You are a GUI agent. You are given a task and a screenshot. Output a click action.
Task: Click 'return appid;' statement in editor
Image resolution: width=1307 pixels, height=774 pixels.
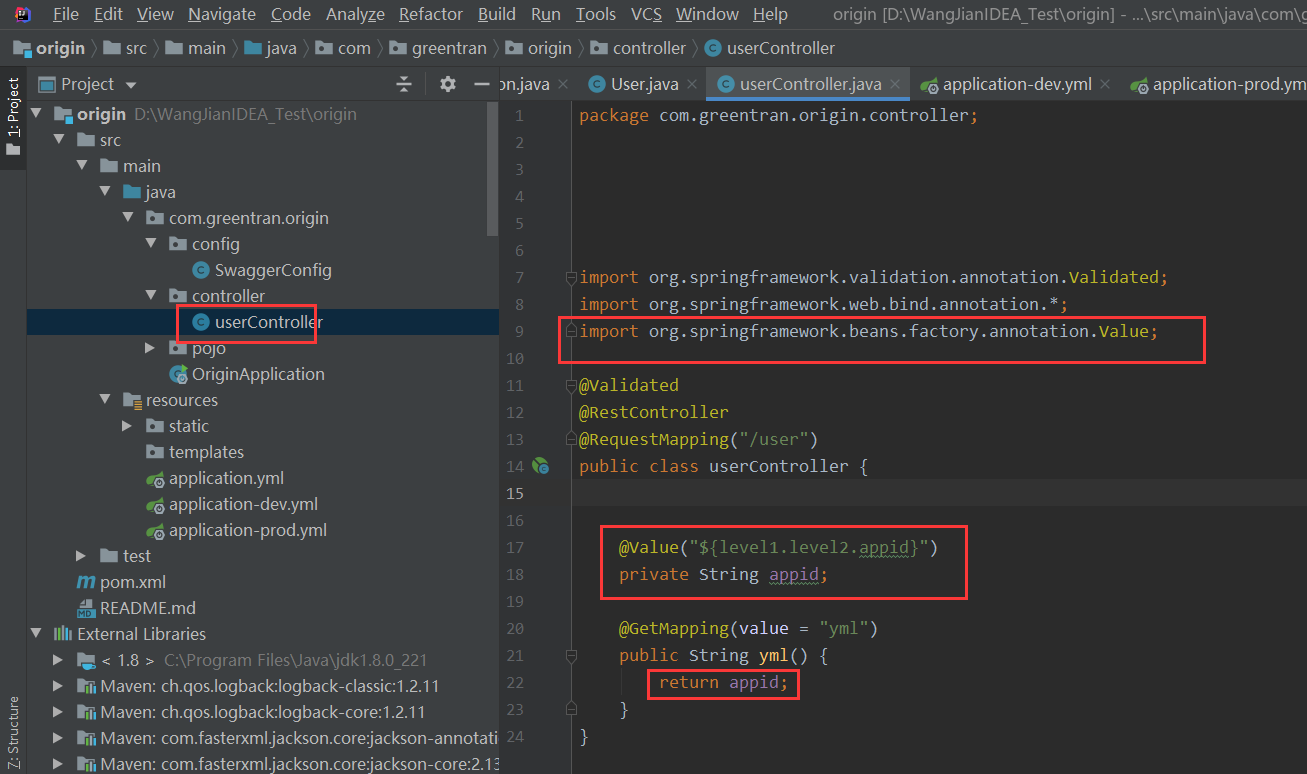tap(723, 682)
